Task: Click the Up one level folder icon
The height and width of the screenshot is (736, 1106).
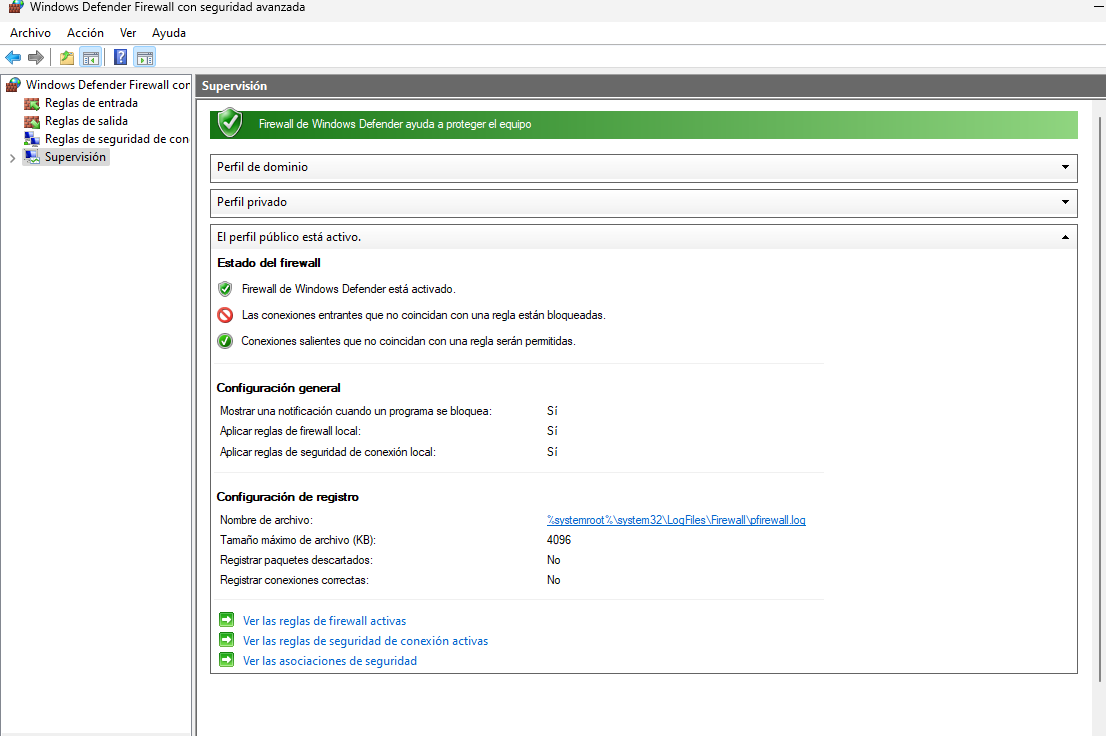Action: [x=67, y=57]
